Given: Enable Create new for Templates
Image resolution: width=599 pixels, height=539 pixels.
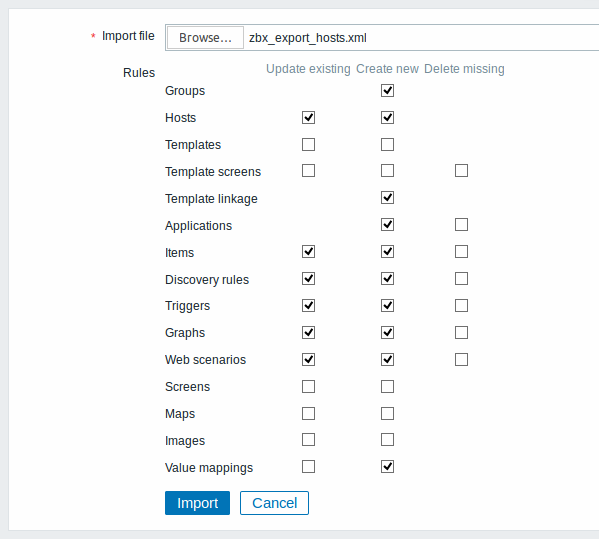Looking at the screenshot, I should [387, 144].
